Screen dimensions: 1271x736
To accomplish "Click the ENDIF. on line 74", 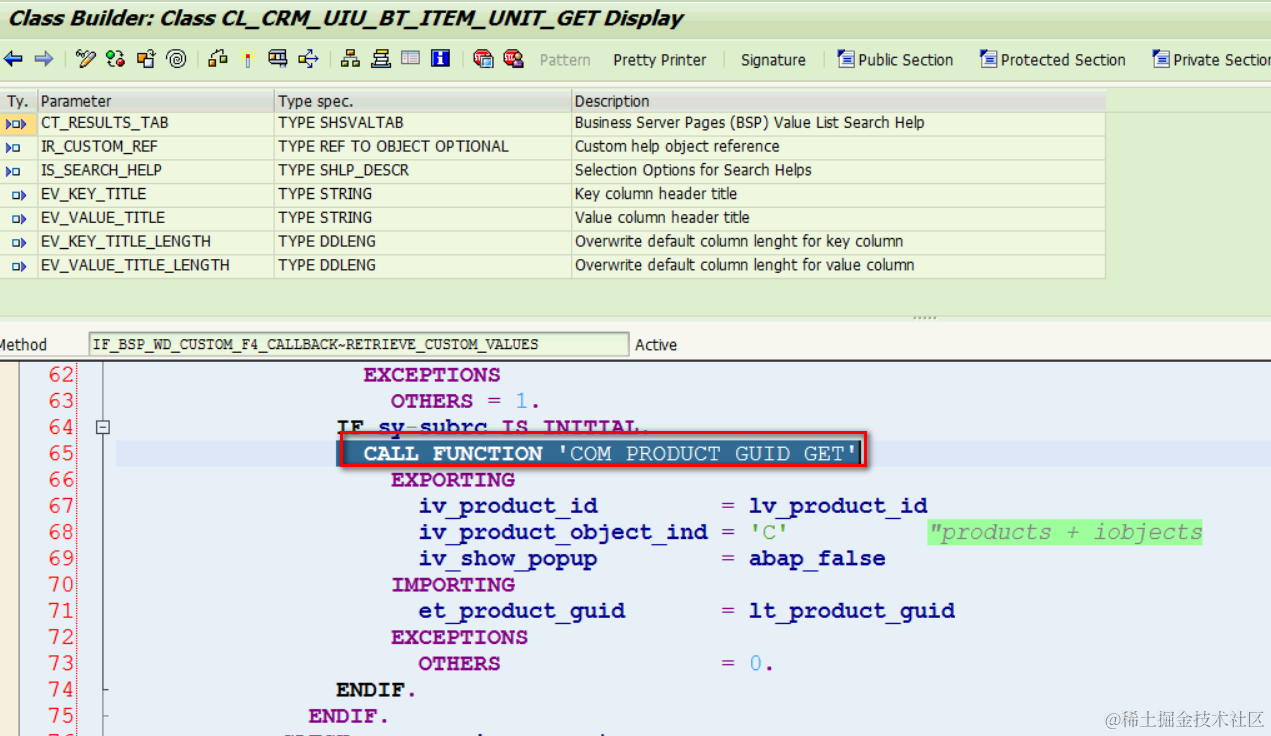I will pyautogui.click(x=376, y=689).
